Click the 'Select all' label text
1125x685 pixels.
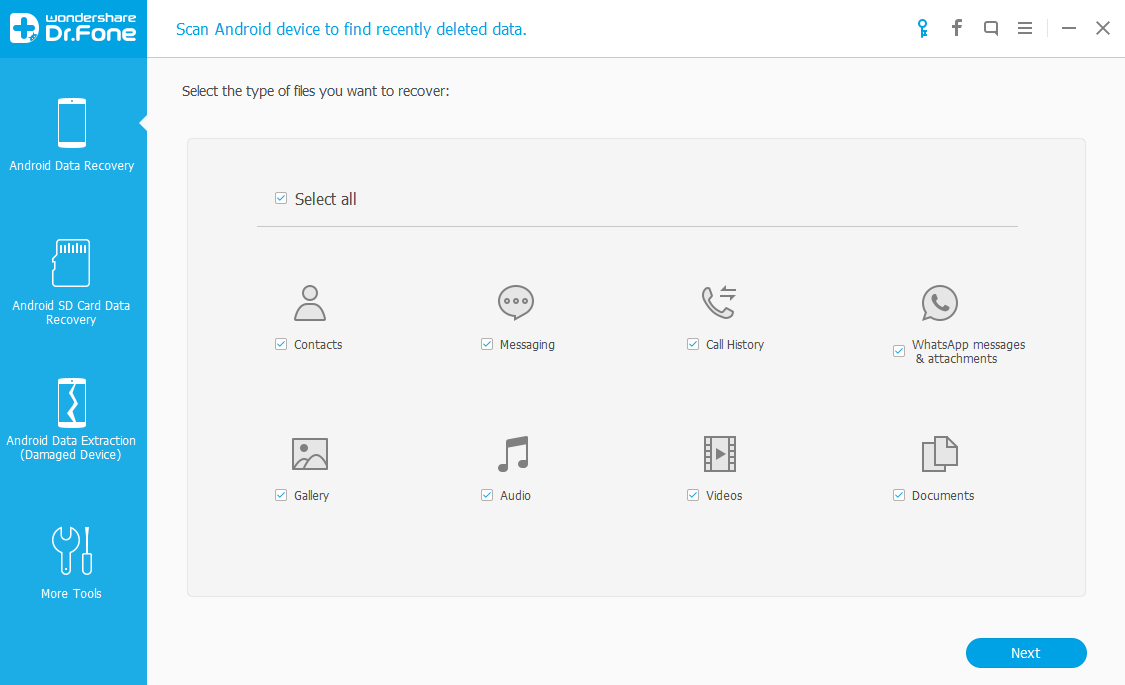click(326, 199)
